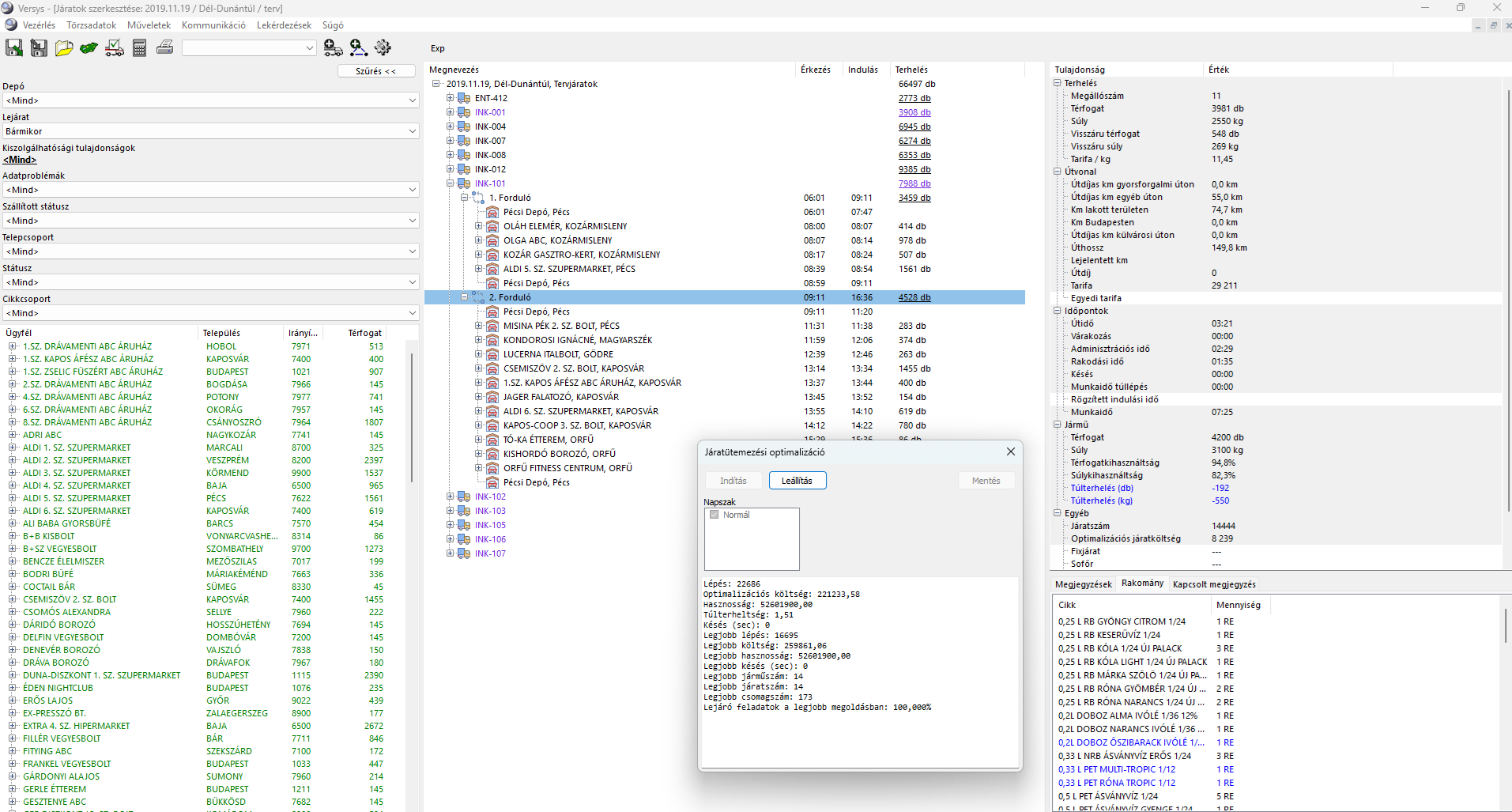Switch to the Rakomány tab
Screen dimensions: 1512x812
[1142, 584]
